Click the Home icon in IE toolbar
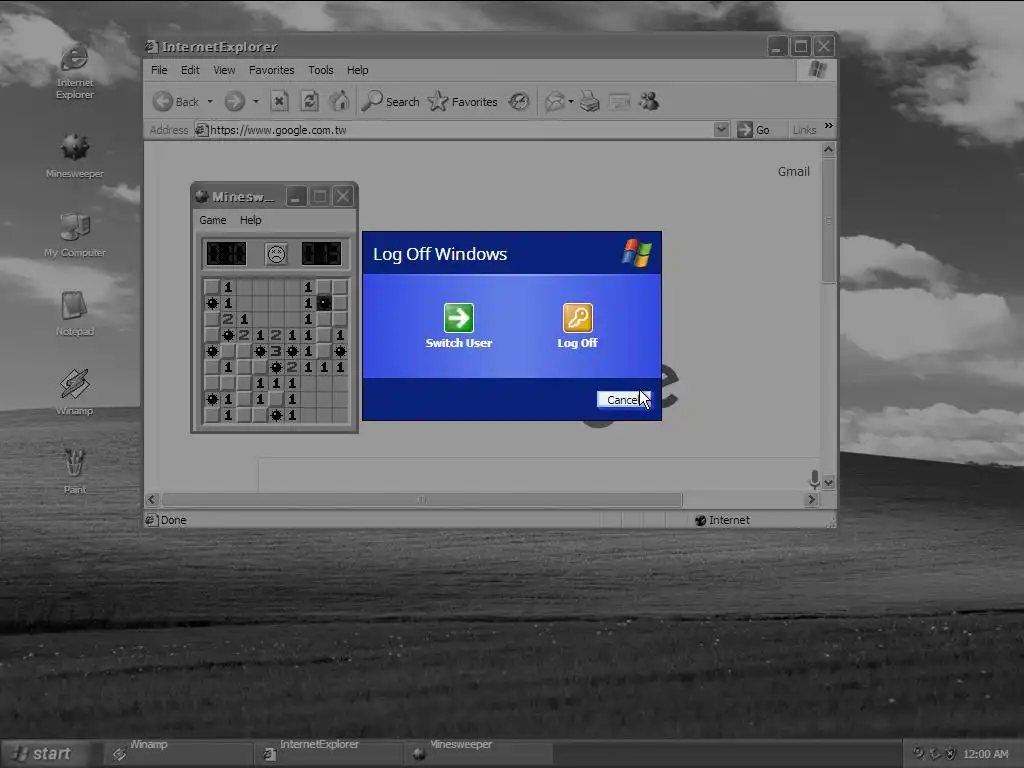Image resolution: width=1024 pixels, height=768 pixels. 339,101
